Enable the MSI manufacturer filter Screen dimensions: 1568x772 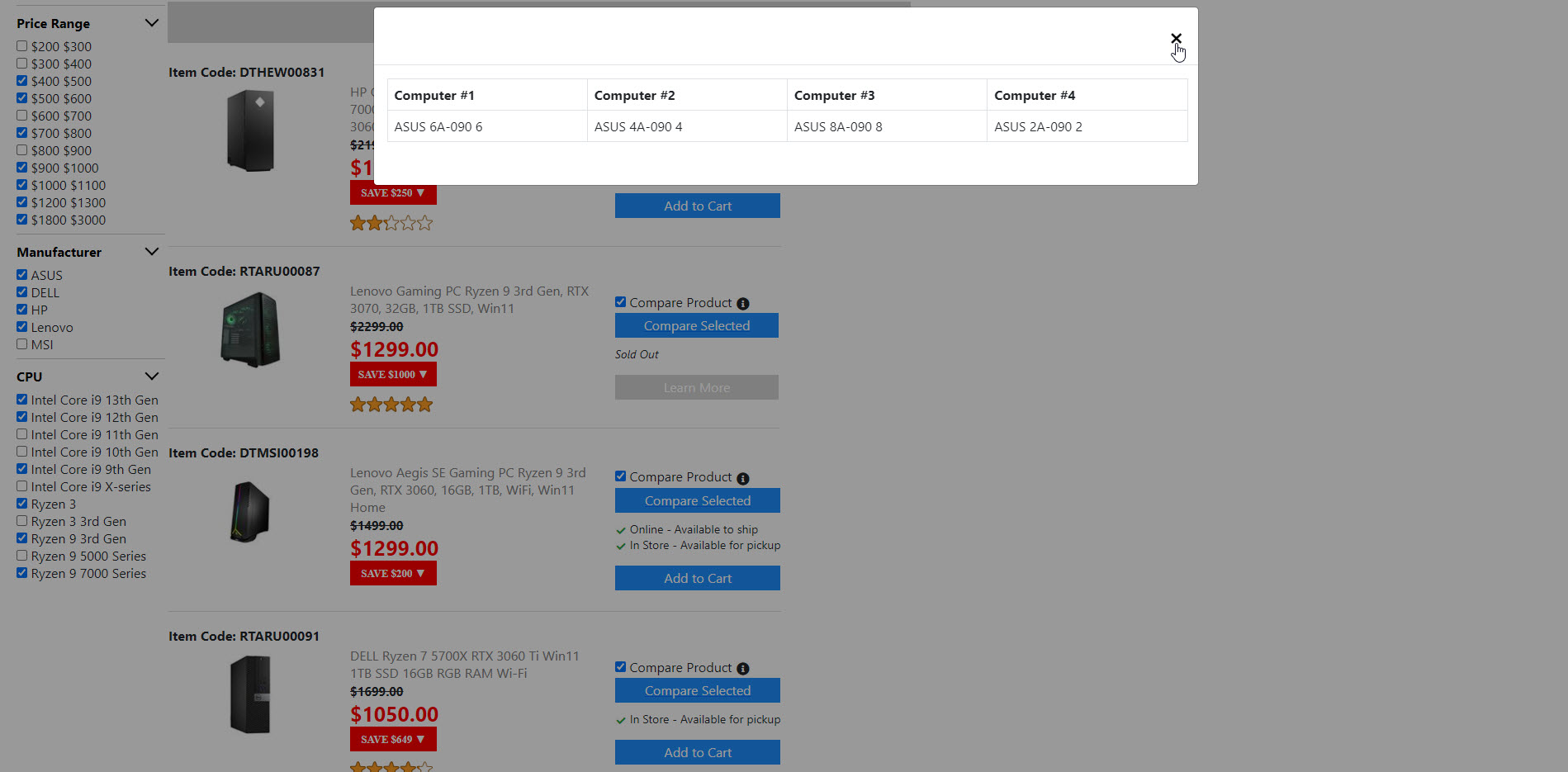point(22,344)
